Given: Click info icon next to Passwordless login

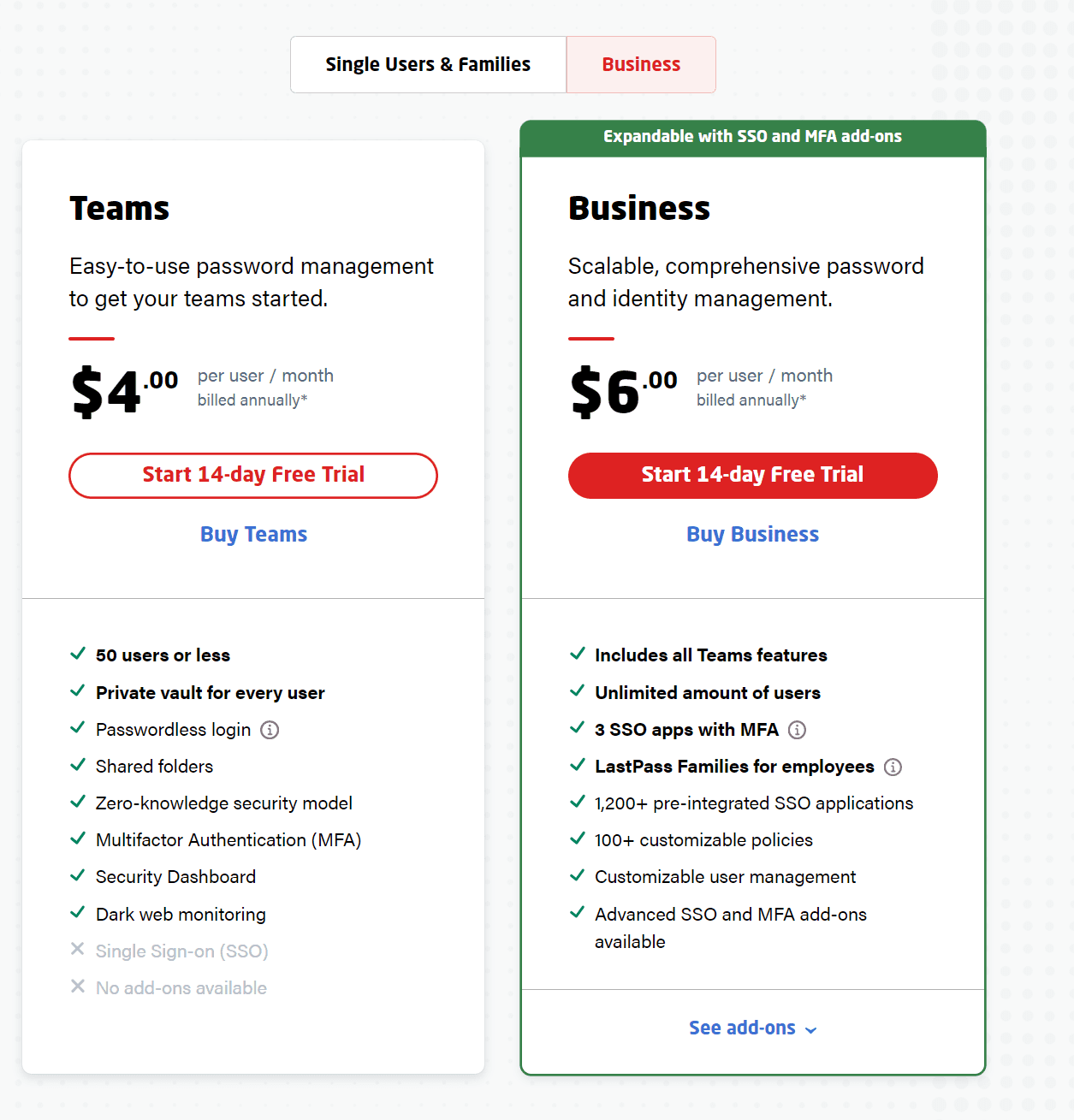Looking at the screenshot, I should click(270, 730).
